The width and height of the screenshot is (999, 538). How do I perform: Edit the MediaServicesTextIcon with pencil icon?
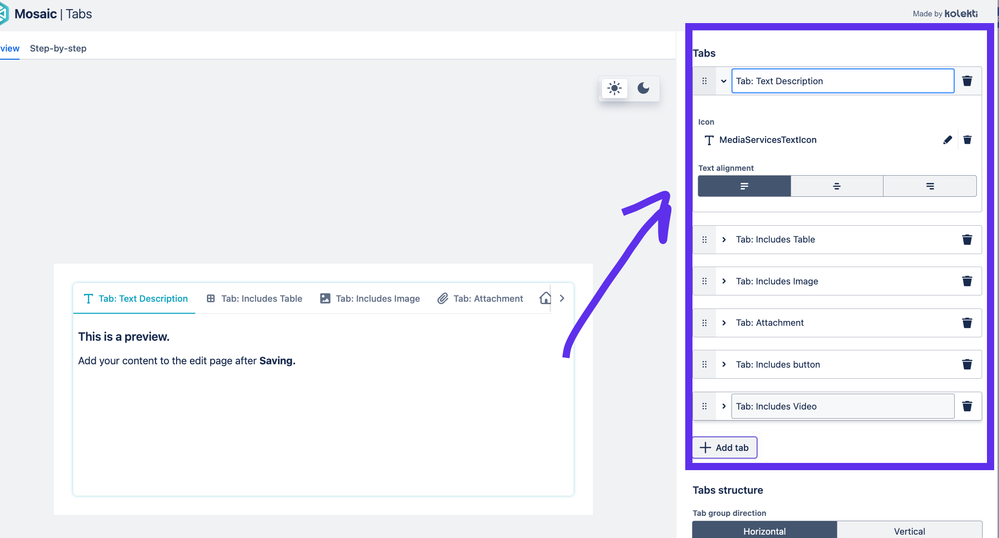pos(947,140)
